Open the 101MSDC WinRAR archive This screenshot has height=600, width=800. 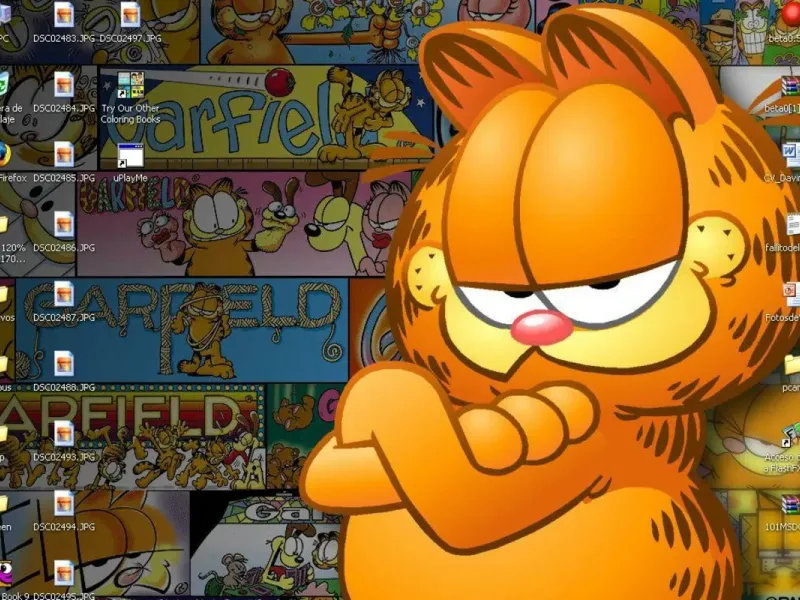pos(791,504)
